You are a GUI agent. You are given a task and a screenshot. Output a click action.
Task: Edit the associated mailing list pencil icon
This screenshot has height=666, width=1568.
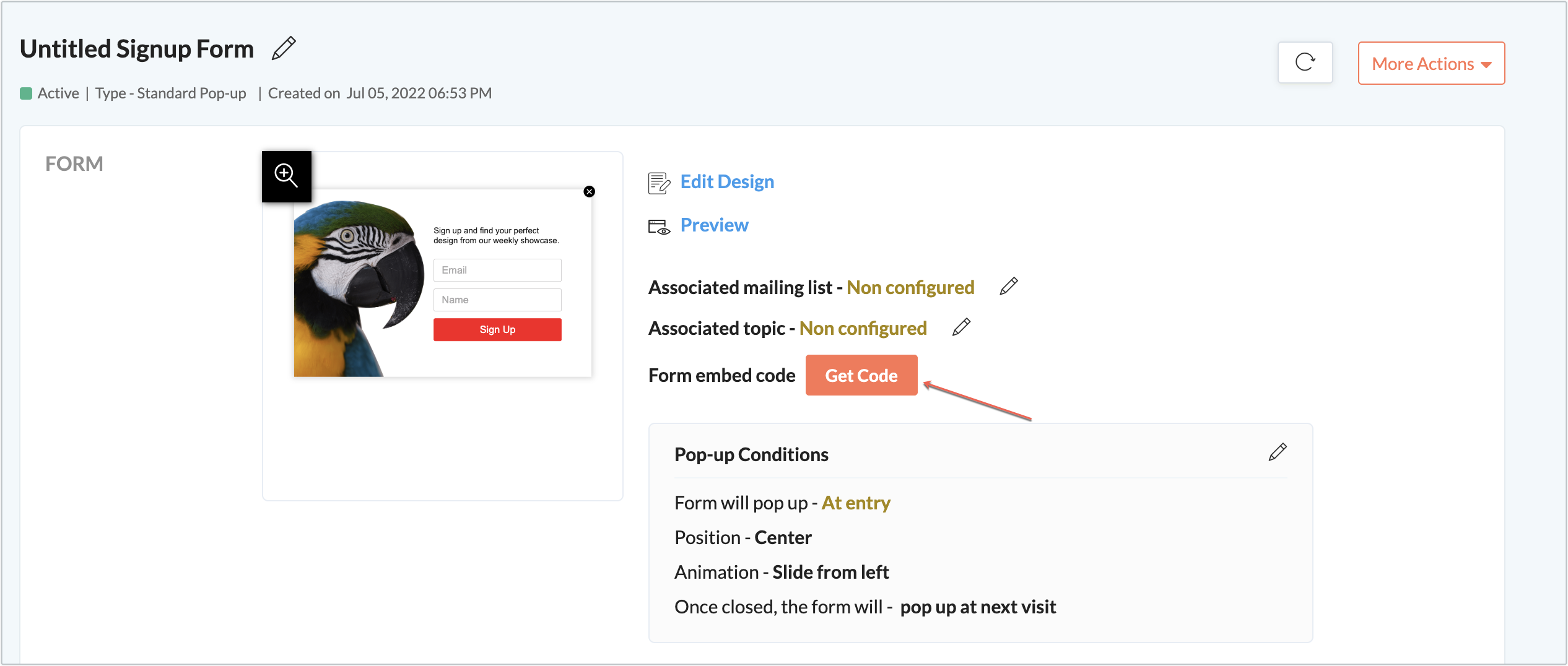(x=1009, y=287)
